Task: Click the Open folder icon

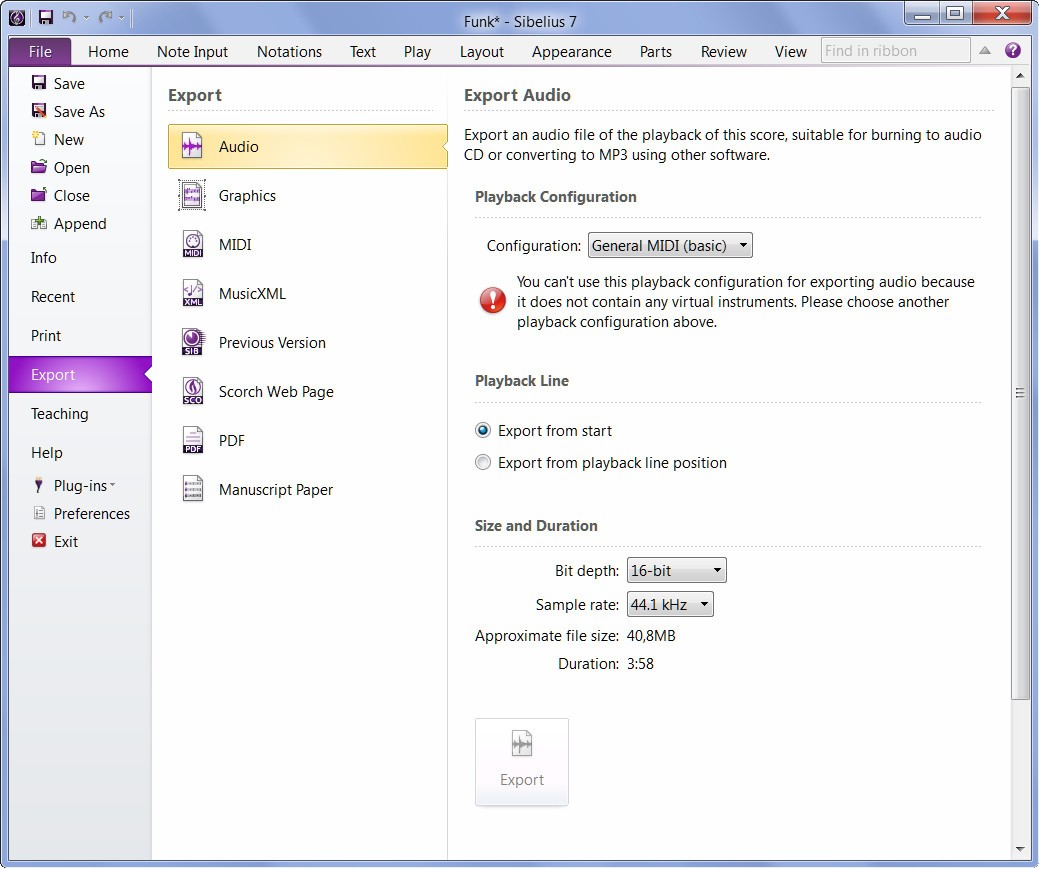Action: coord(39,167)
